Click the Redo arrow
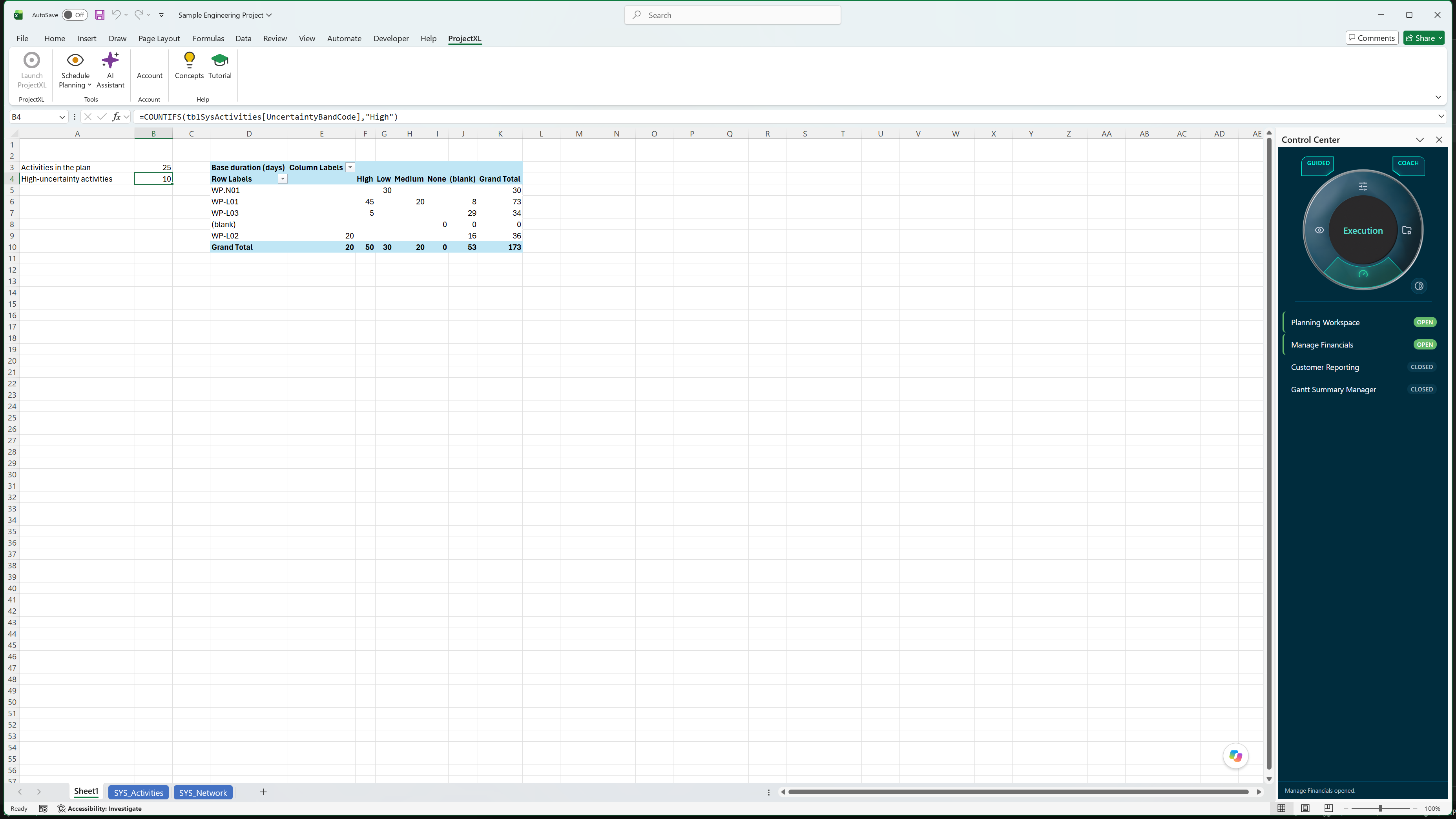This screenshot has width=1456, height=819. point(139,15)
